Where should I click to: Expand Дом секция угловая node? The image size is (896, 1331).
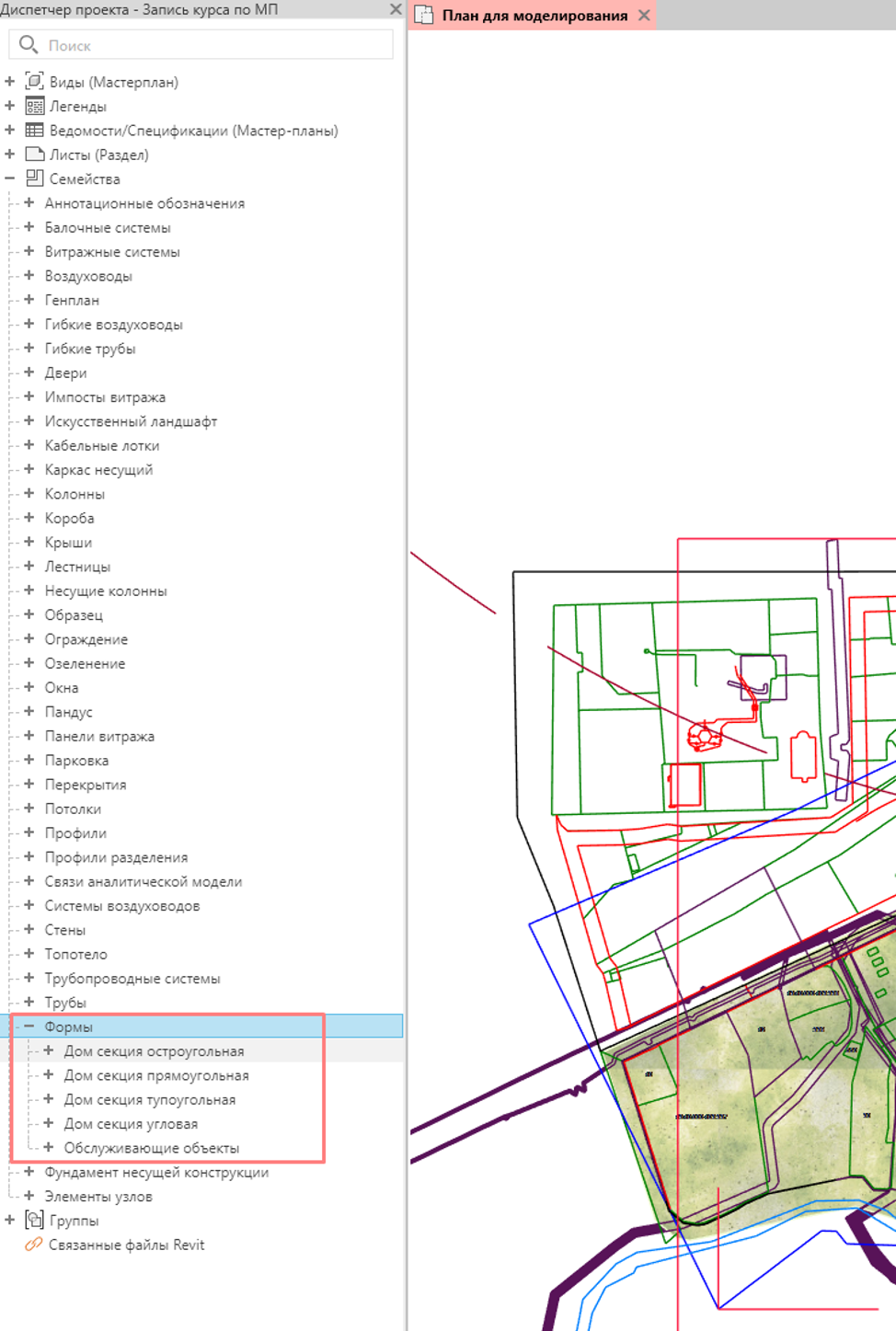coord(48,1122)
